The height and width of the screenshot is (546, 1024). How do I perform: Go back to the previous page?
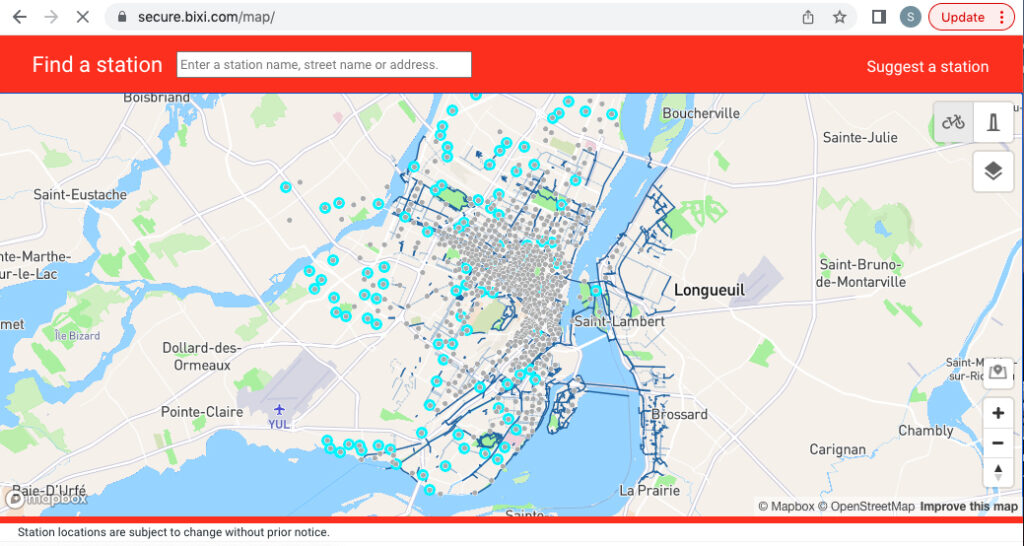(20, 17)
